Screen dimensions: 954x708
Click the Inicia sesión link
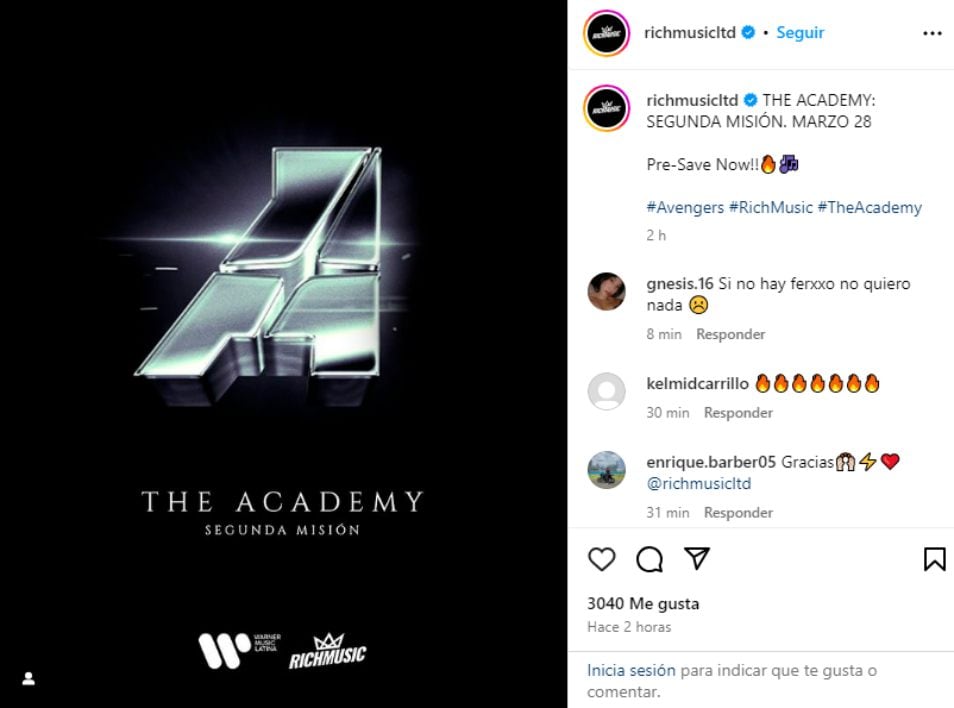pos(631,670)
